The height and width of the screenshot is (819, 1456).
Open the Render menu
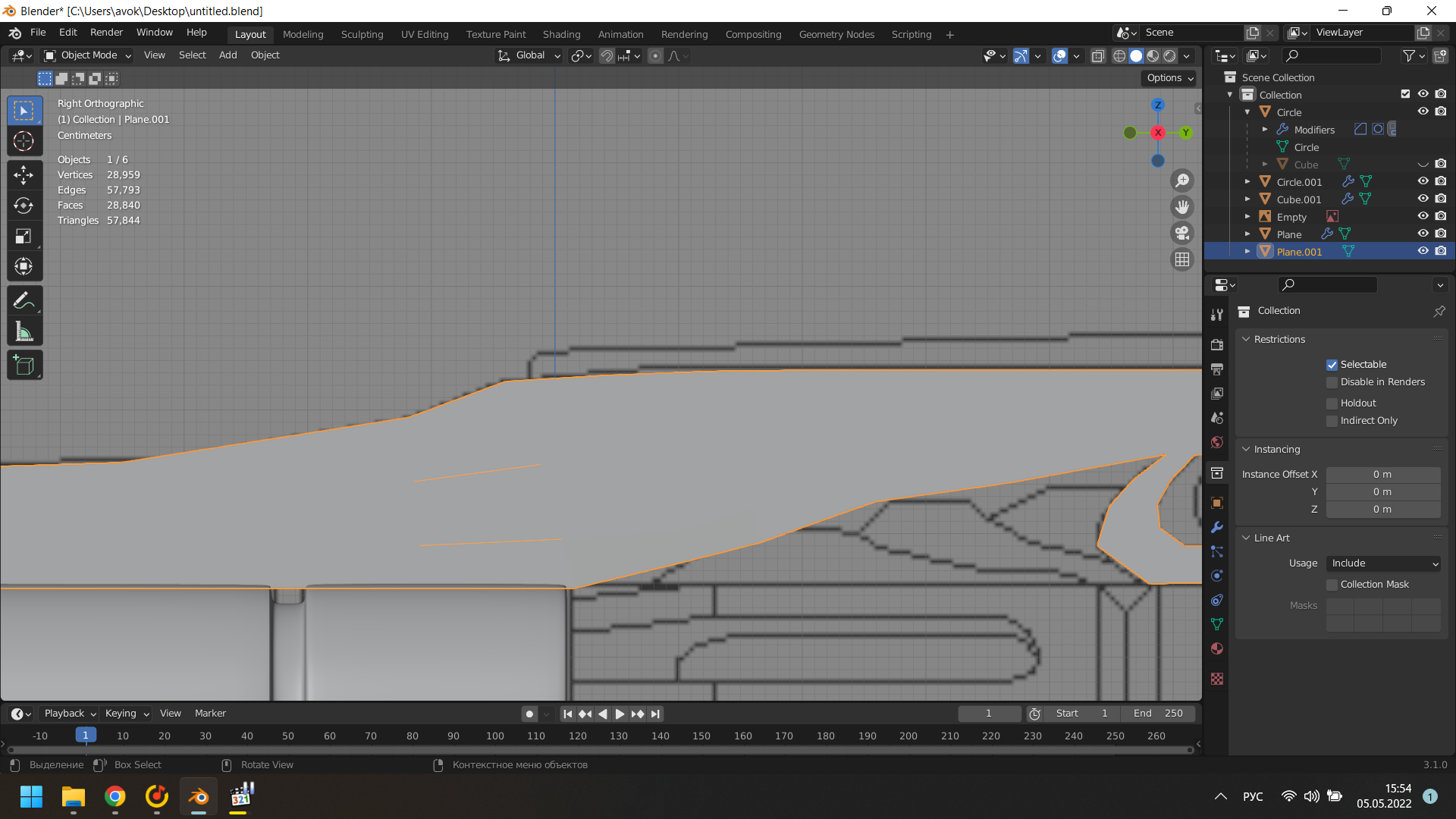tap(106, 33)
